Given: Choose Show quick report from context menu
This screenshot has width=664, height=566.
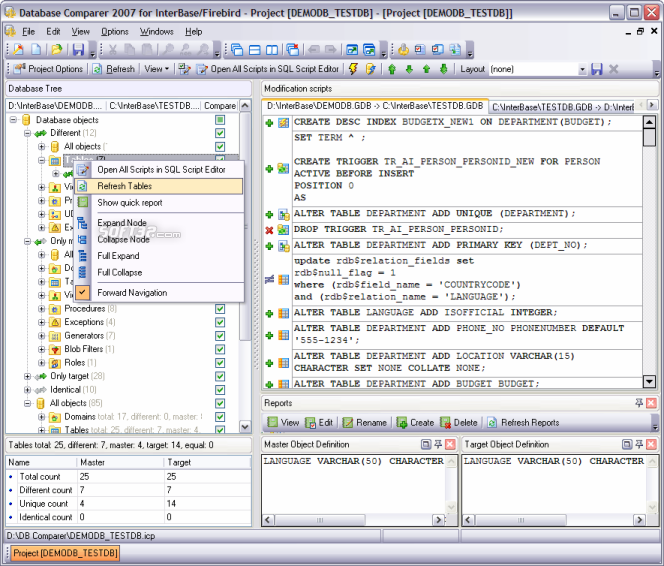Looking at the screenshot, I should coord(159,203).
